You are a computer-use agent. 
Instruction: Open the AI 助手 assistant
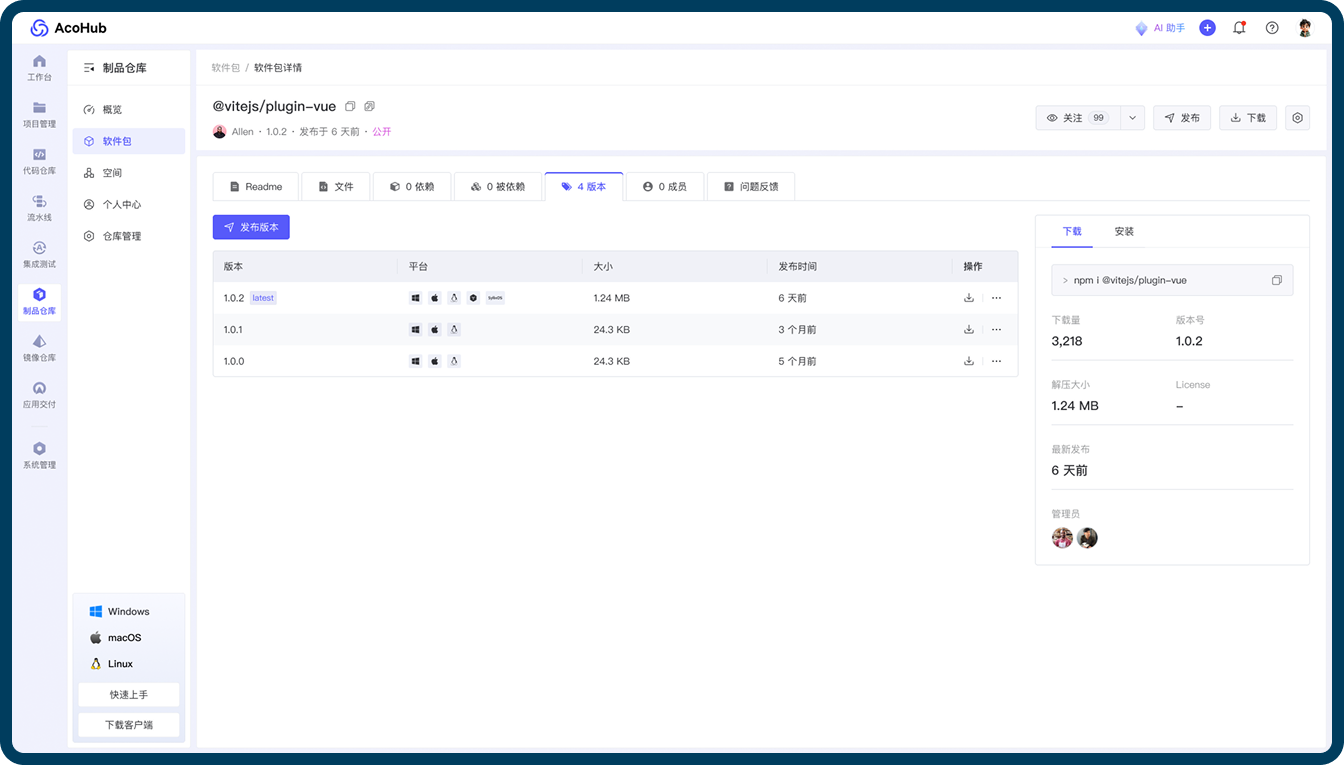pyautogui.click(x=1160, y=28)
